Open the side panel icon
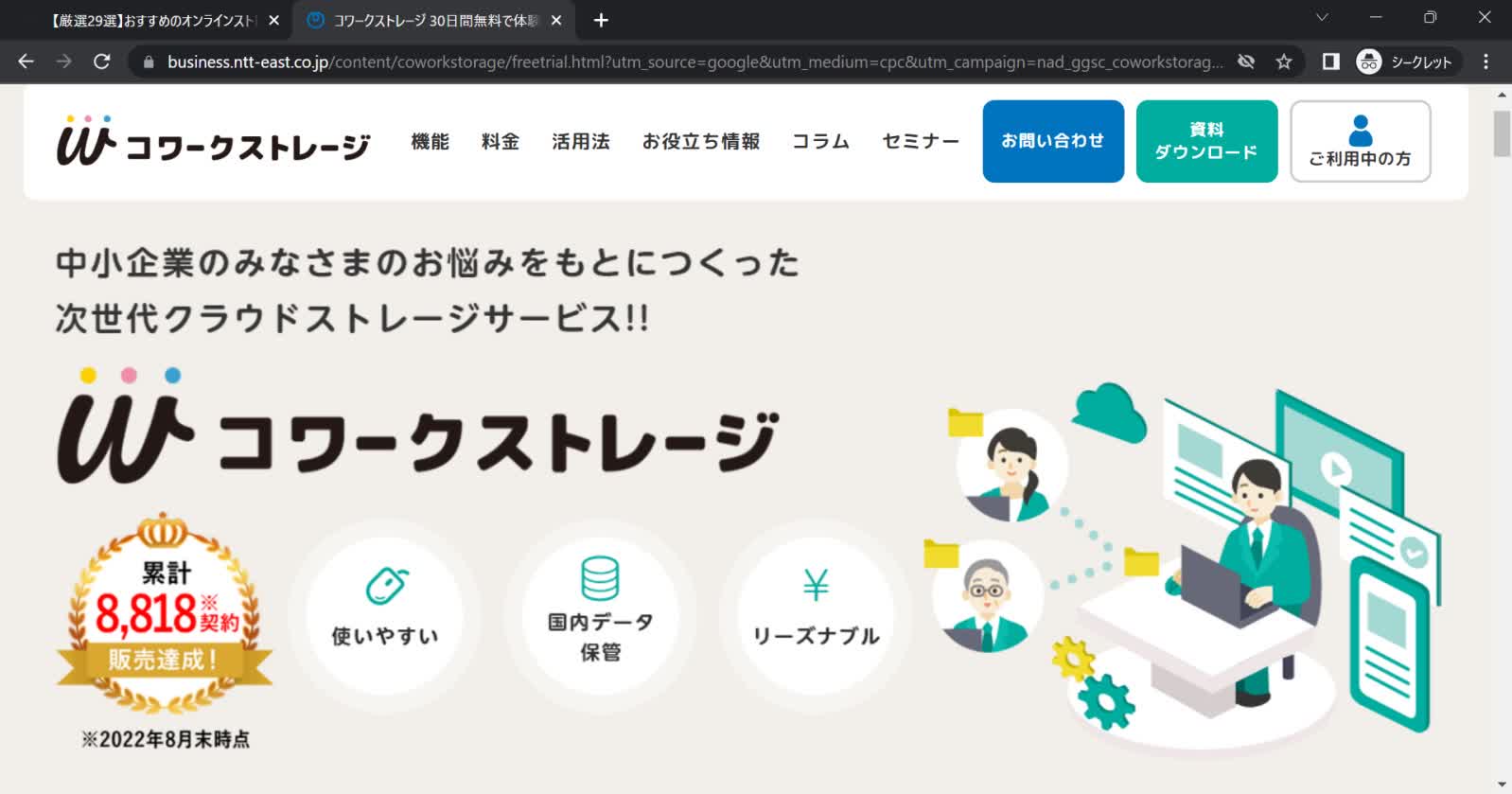The image size is (1512, 794). point(1330,62)
